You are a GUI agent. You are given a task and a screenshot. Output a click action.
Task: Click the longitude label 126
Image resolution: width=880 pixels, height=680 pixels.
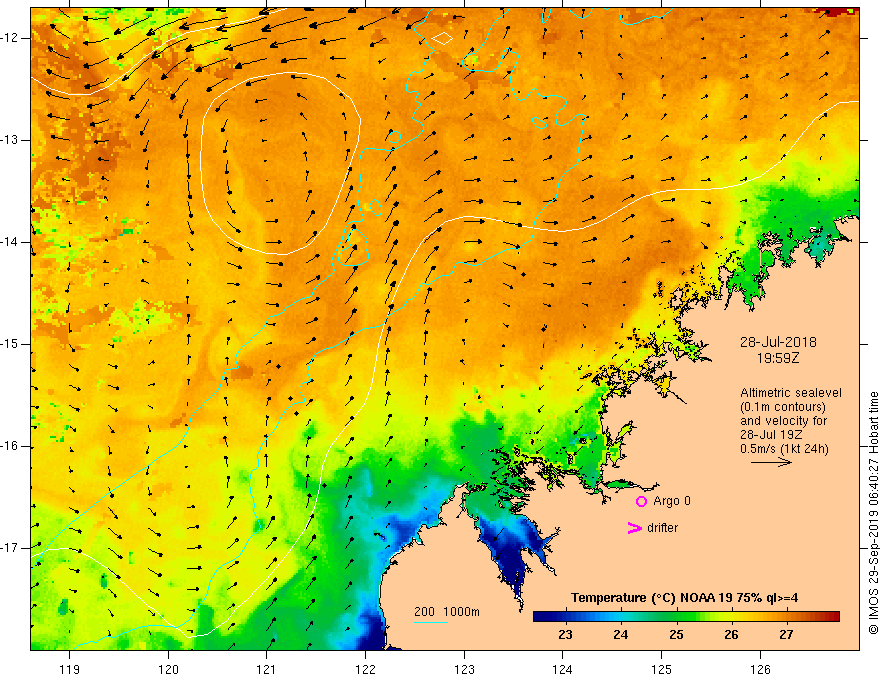click(760, 669)
